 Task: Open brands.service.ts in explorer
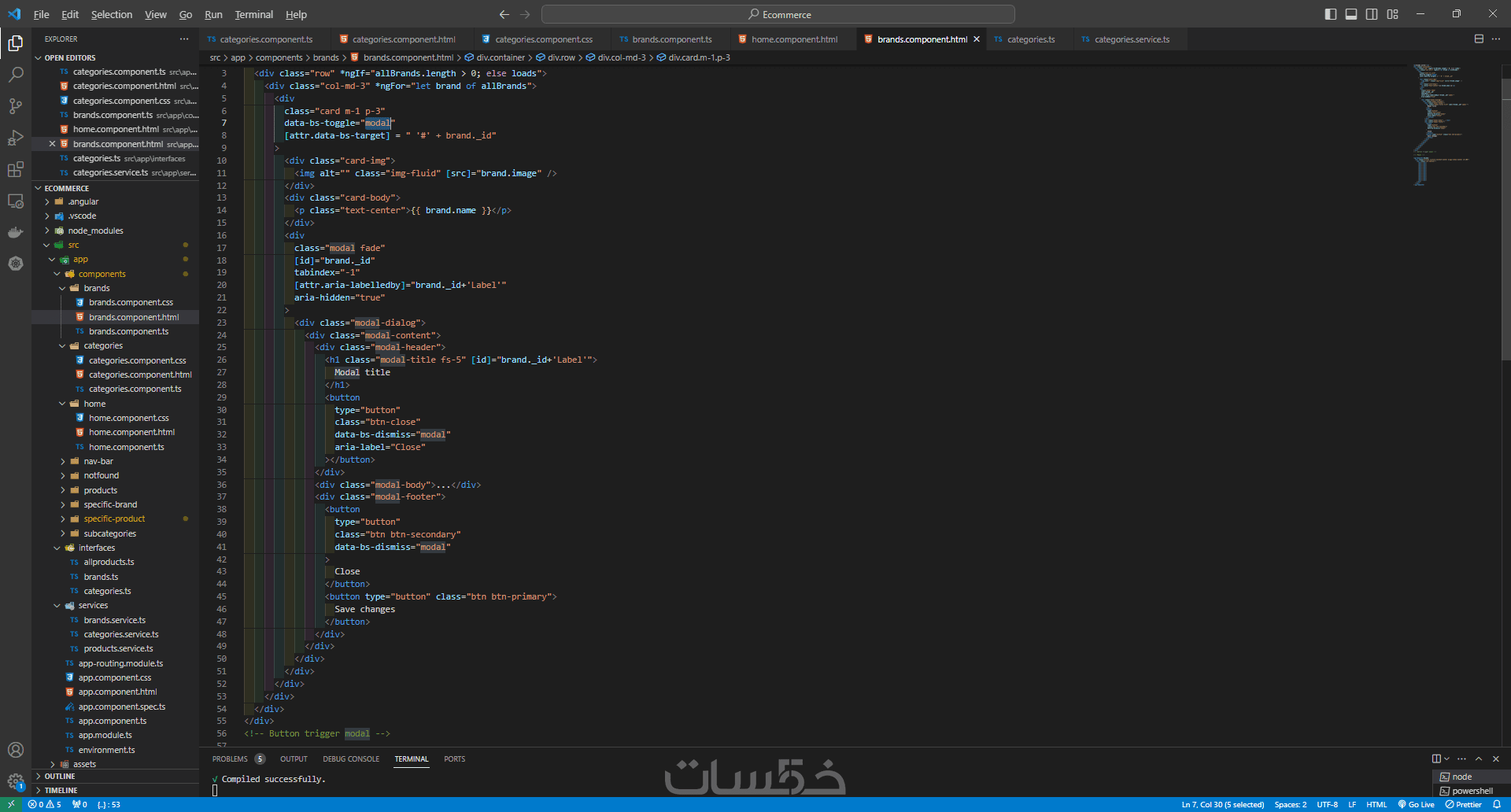click(115, 620)
